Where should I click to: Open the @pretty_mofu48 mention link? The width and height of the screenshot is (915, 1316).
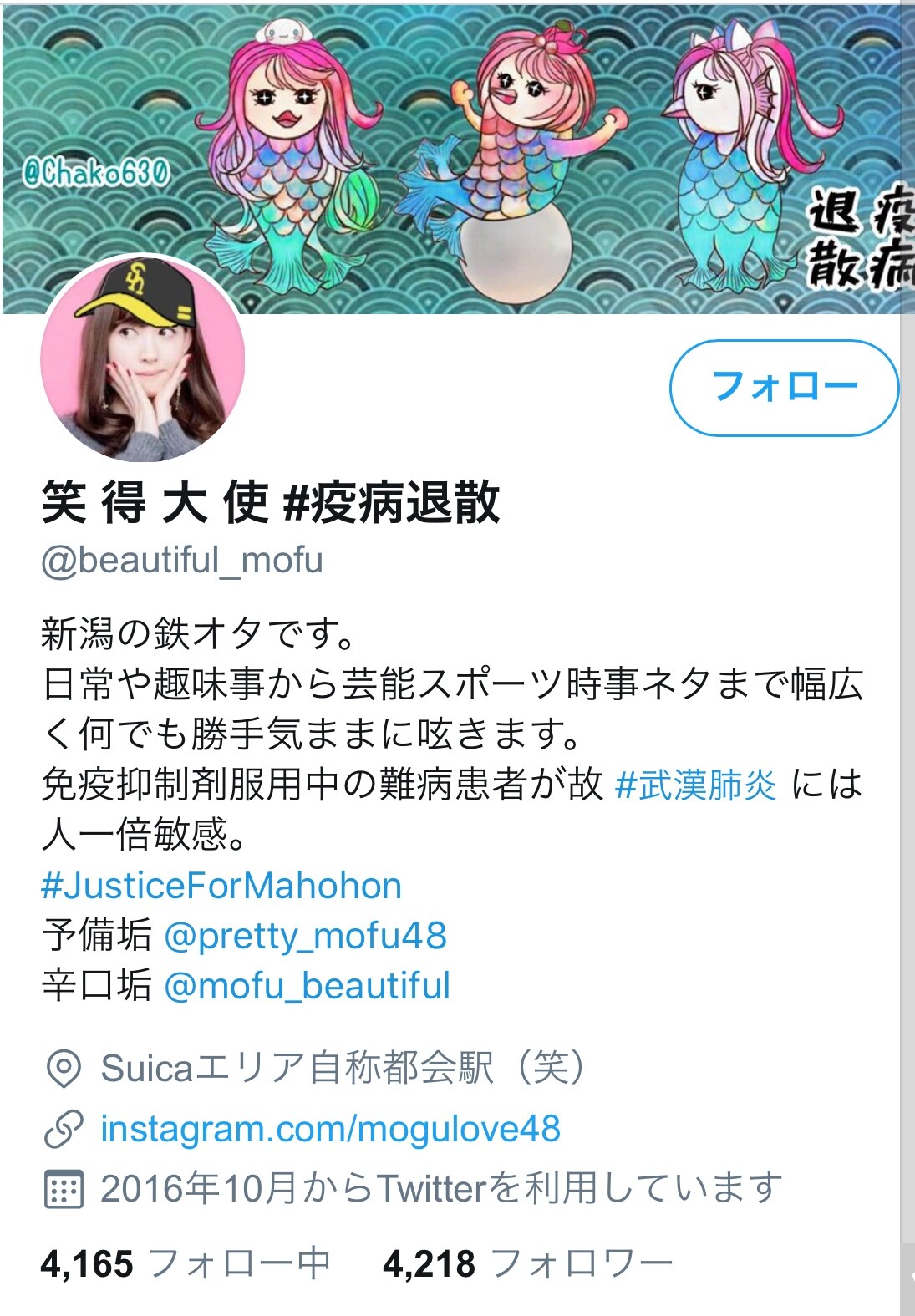pos(306,936)
